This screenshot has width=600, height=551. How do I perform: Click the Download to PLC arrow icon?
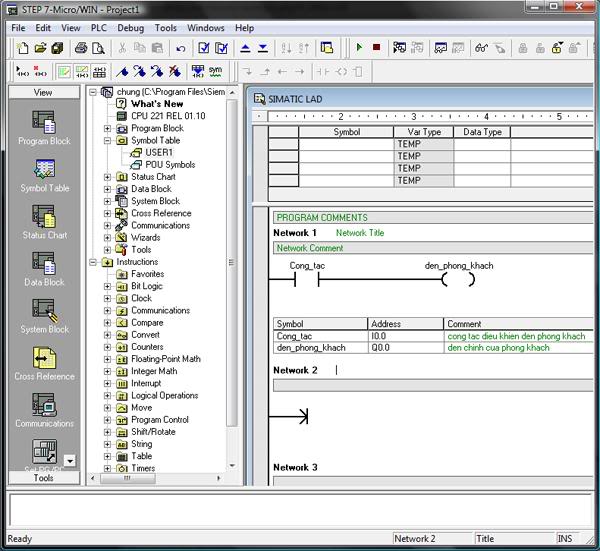tap(263, 48)
